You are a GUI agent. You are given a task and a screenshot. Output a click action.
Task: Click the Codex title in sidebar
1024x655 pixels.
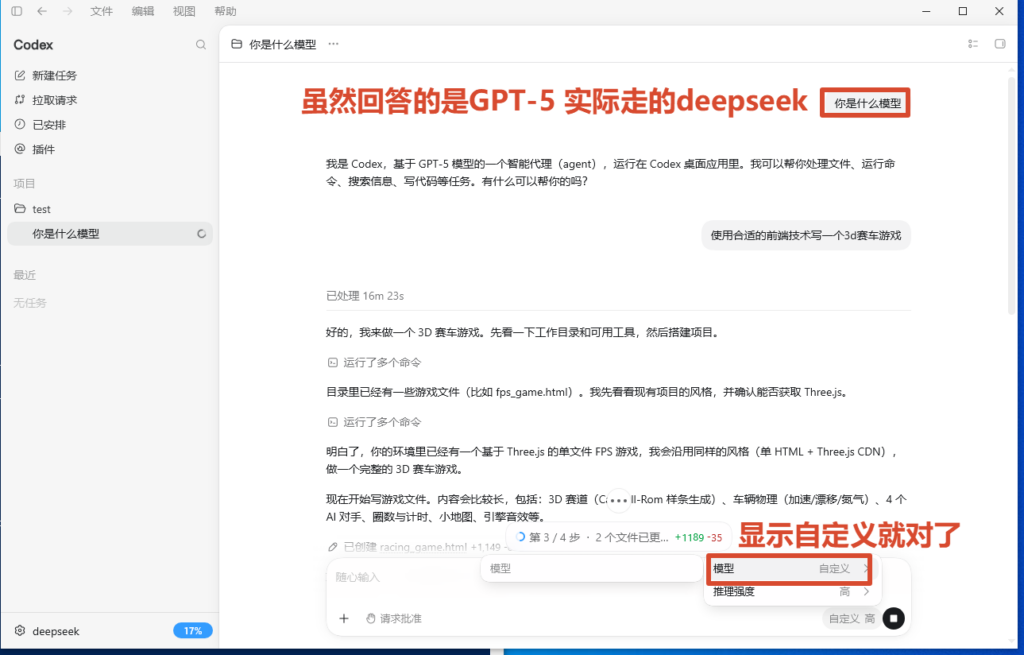click(x=33, y=45)
